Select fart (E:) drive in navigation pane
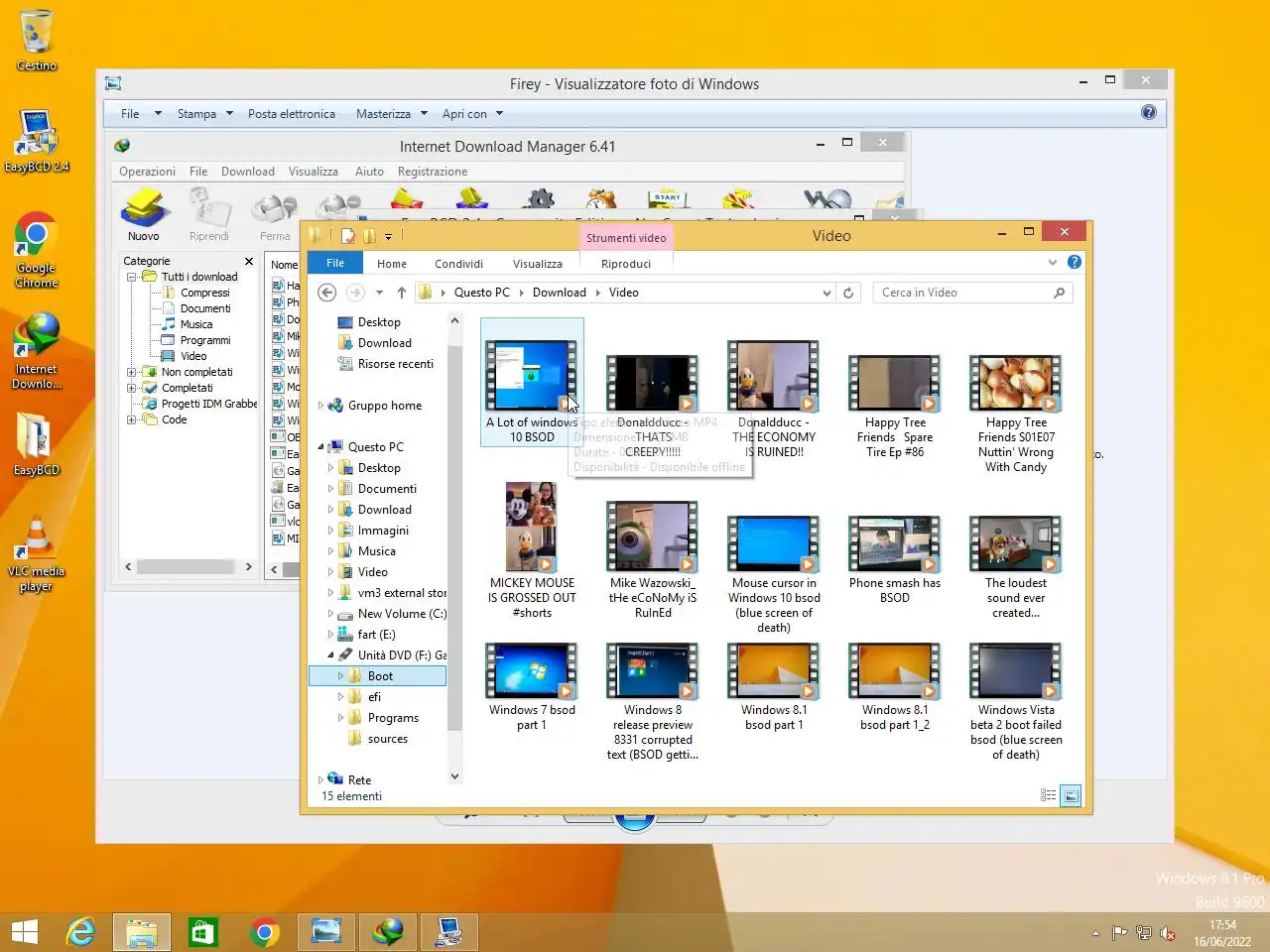 pyautogui.click(x=366, y=635)
